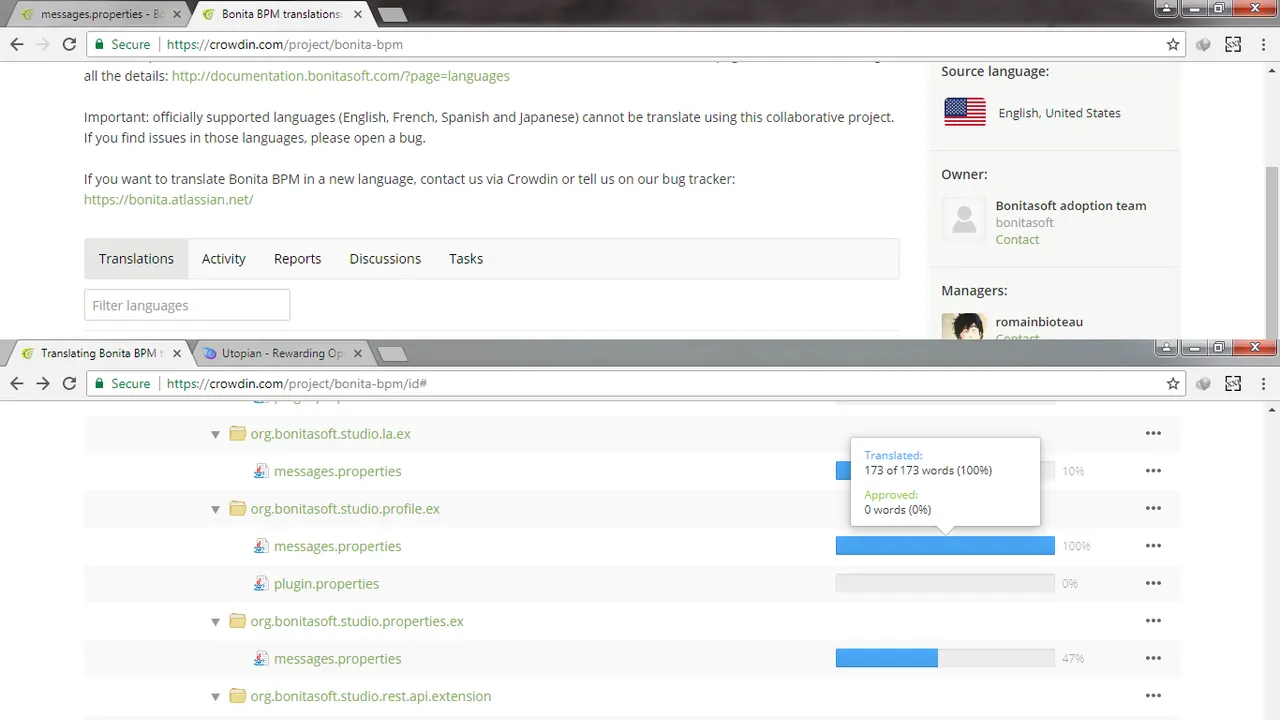Viewport: 1280px width, 720px height.
Task: Switch to the 'Utopian - Rewarding' browser tab
Action: pos(282,354)
